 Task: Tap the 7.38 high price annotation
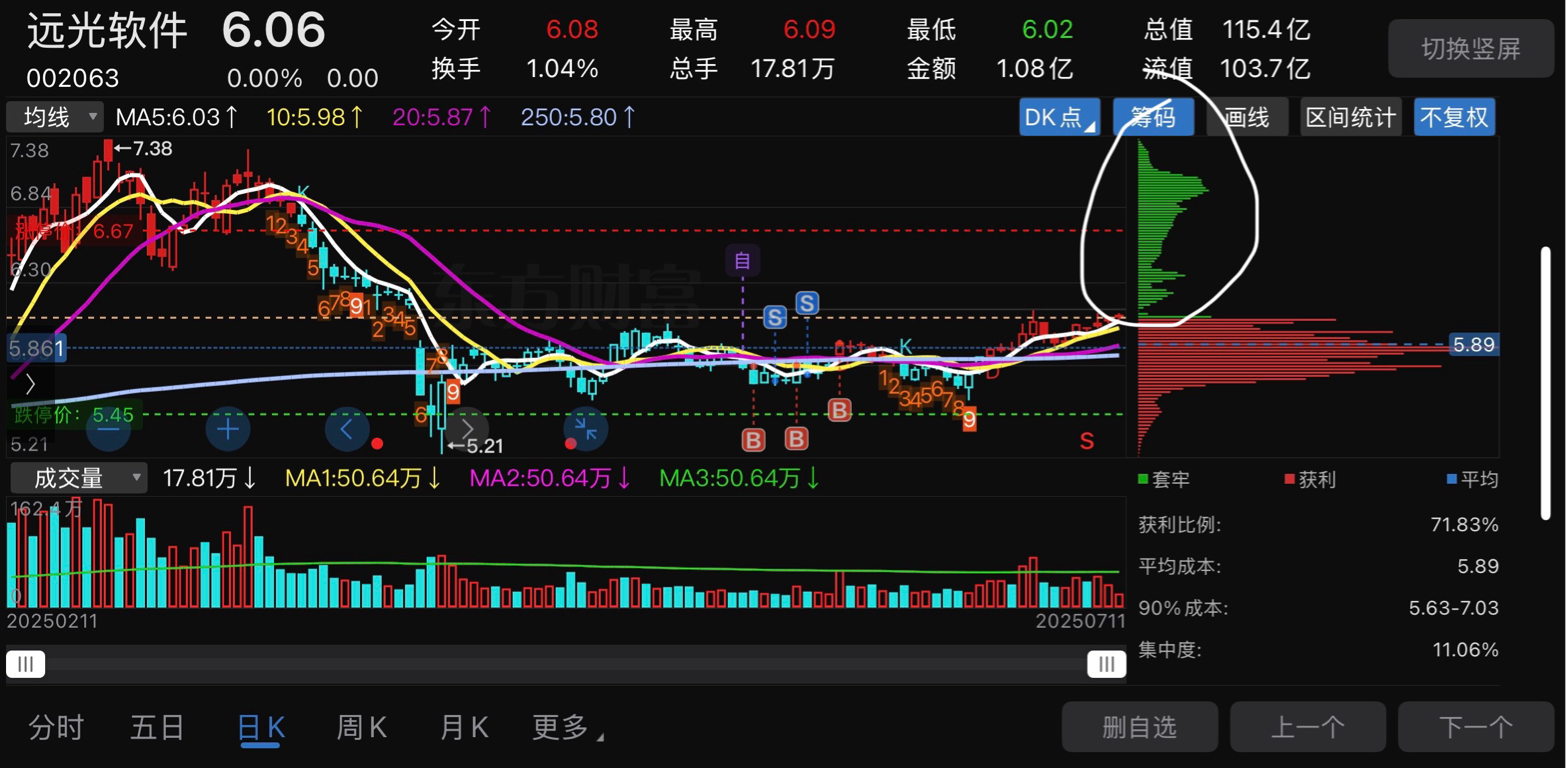coord(142,148)
